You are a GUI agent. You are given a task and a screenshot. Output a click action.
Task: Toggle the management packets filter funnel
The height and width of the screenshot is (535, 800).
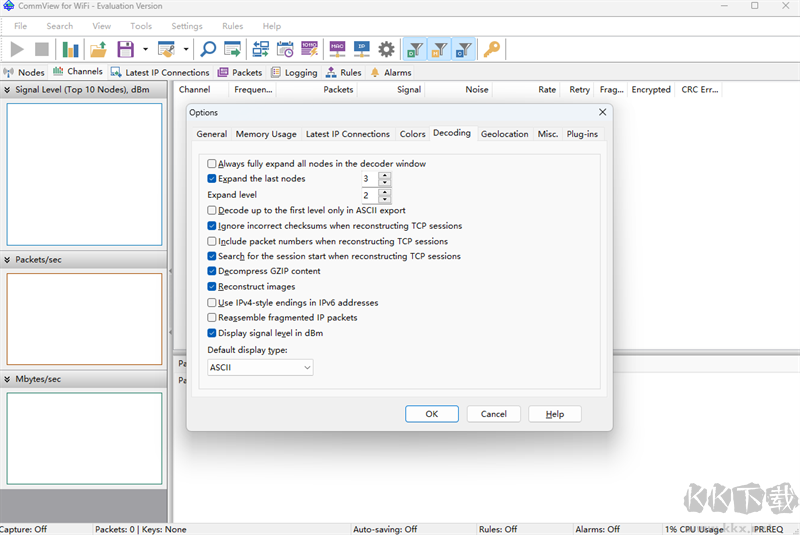pyautogui.click(x=439, y=49)
